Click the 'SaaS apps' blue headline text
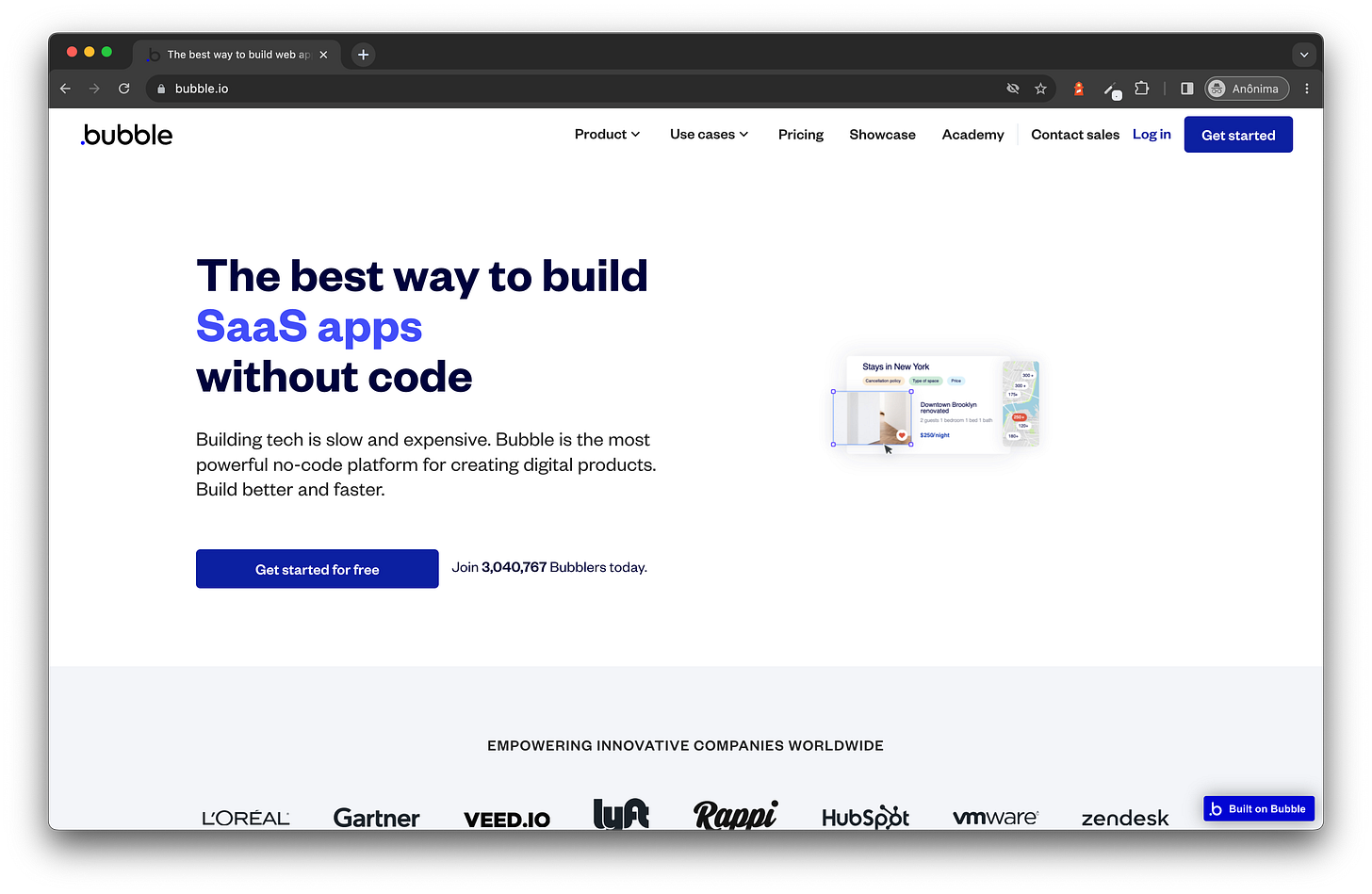This screenshot has height=894, width=1372. pyautogui.click(x=309, y=327)
